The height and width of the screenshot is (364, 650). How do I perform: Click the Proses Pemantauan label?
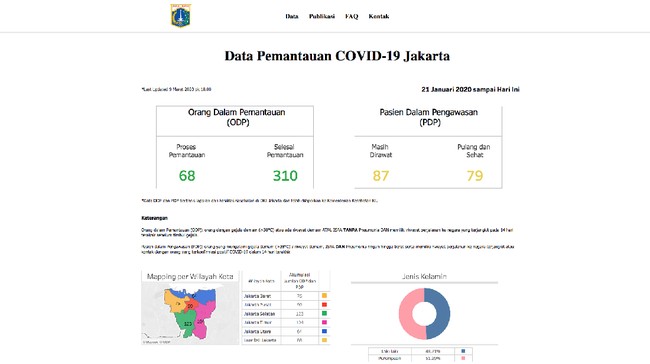187,151
